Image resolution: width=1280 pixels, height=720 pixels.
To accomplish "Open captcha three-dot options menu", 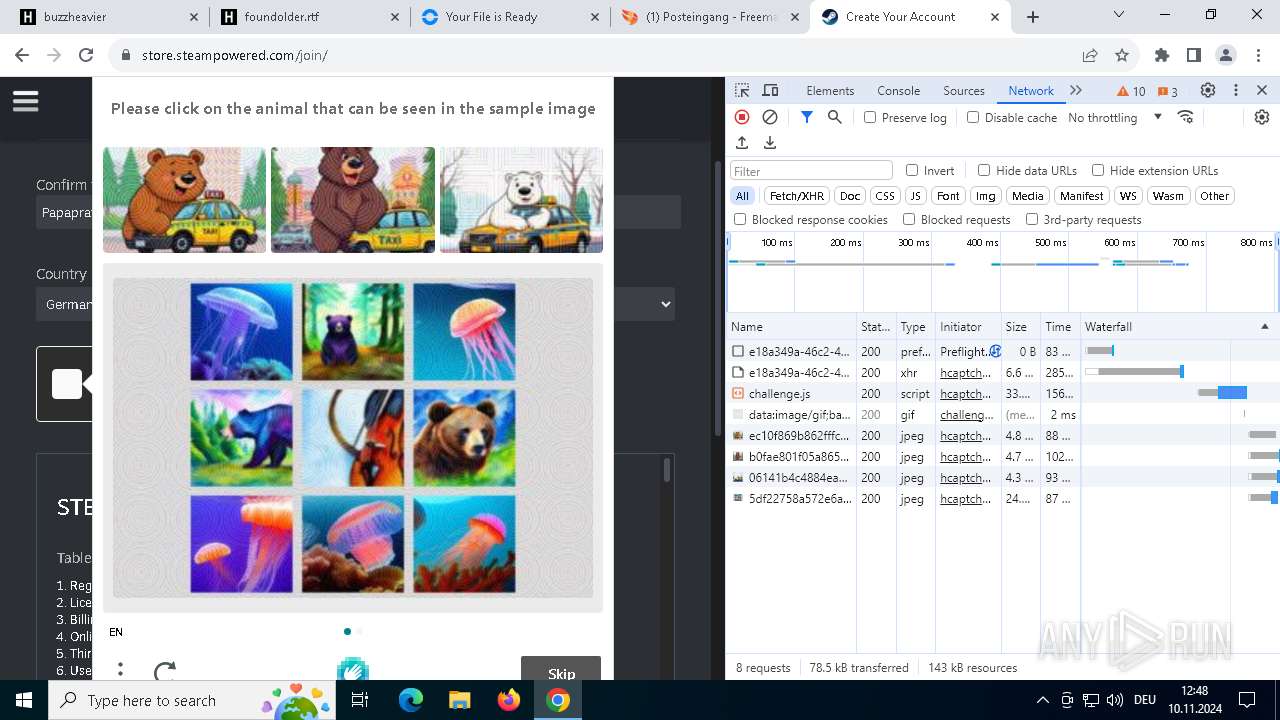I will click(120, 670).
